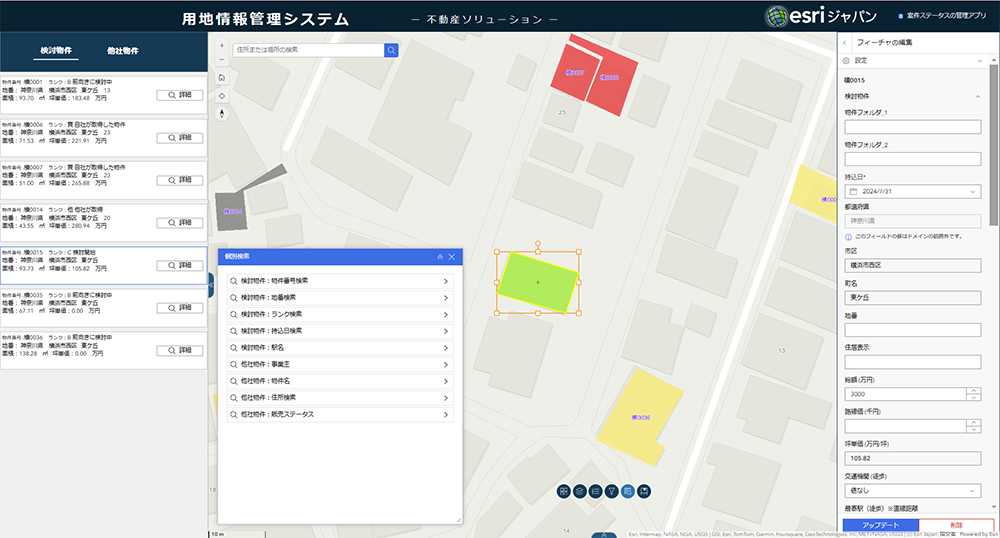1000x538 pixels.
Task: Open the filter funnel tool
Action: [x=611, y=491]
